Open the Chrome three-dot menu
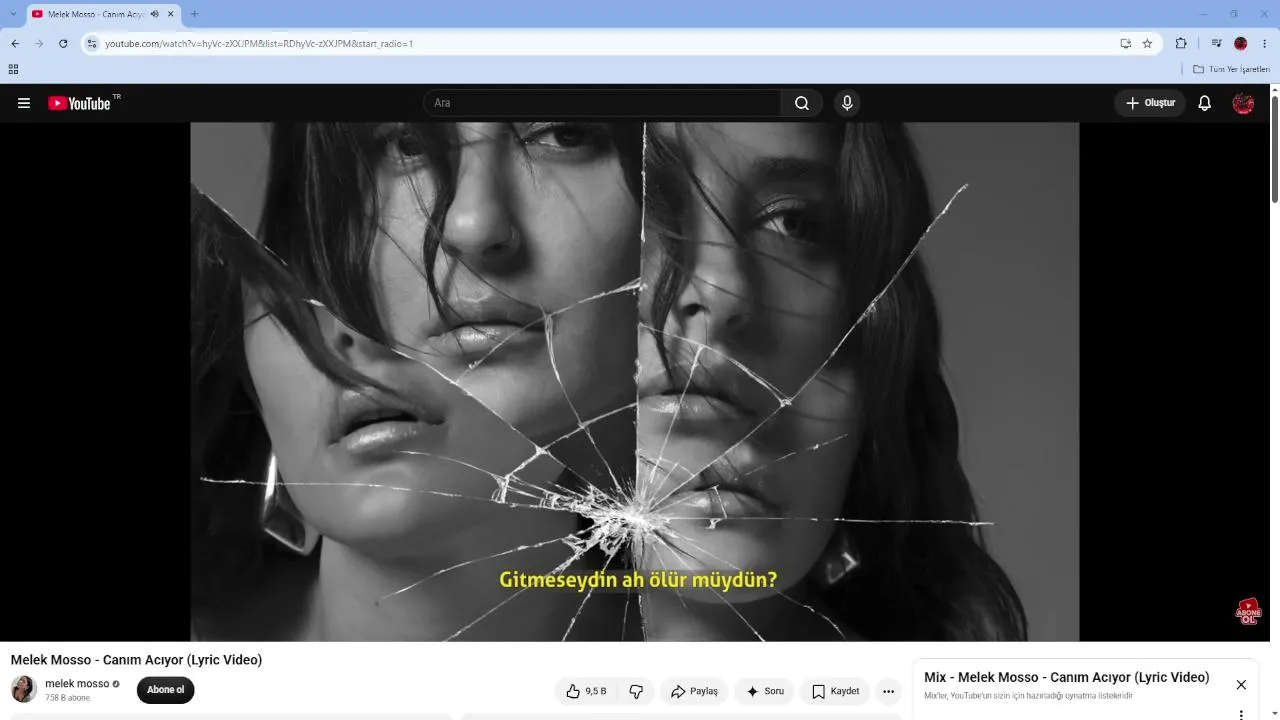This screenshot has height=720, width=1280. pyautogui.click(x=1265, y=44)
